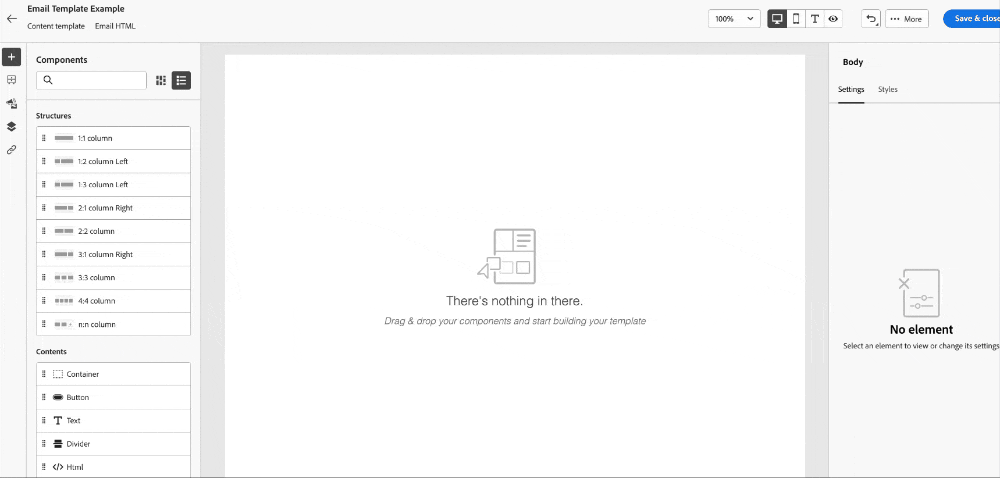Expand the More options menu
Screen dimensions: 1000x478
point(907,19)
